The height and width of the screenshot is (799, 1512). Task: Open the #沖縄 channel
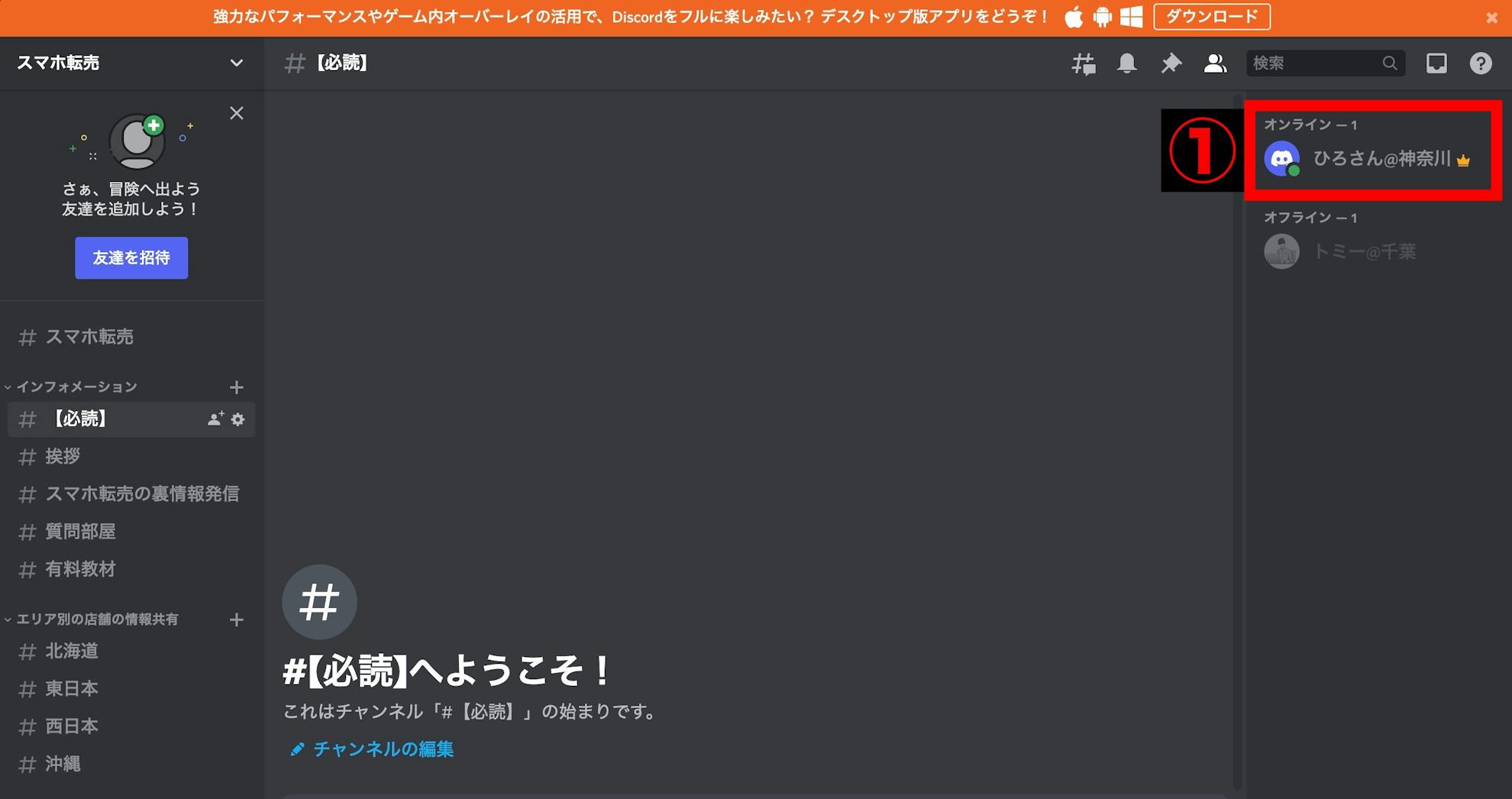point(131,764)
